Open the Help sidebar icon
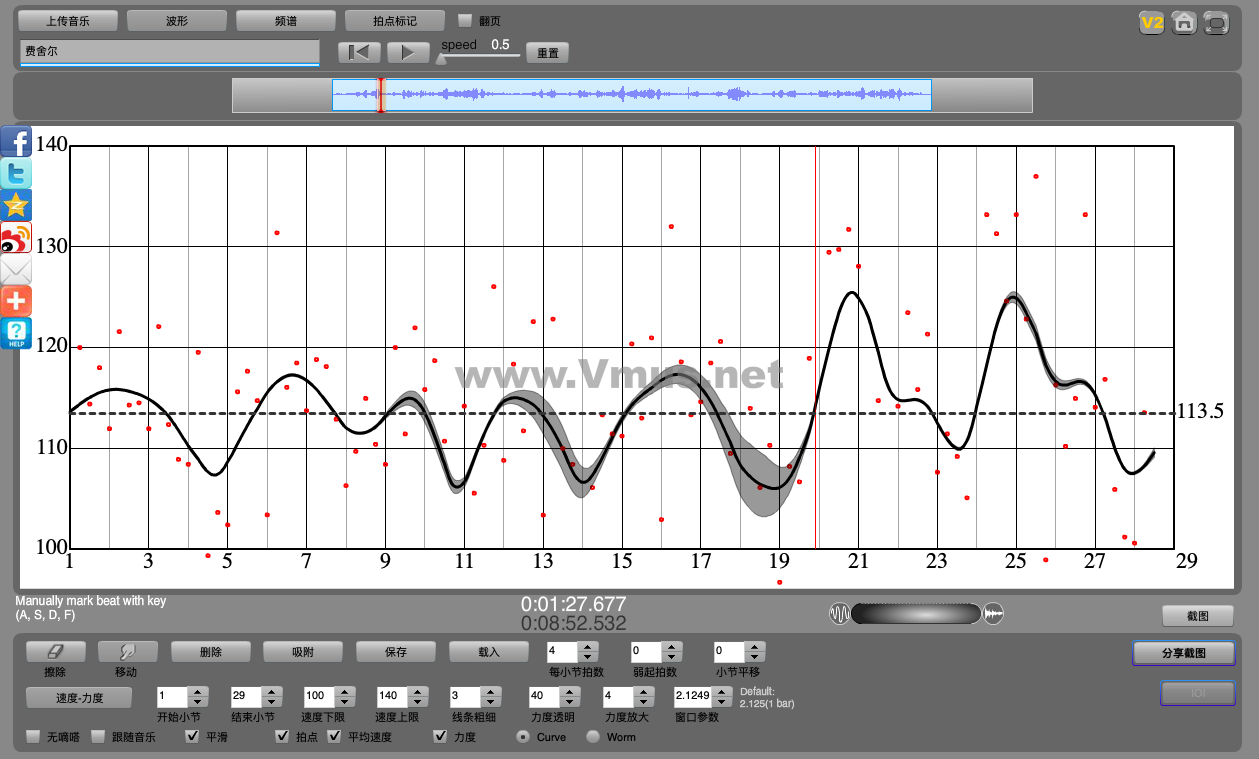 [17, 333]
